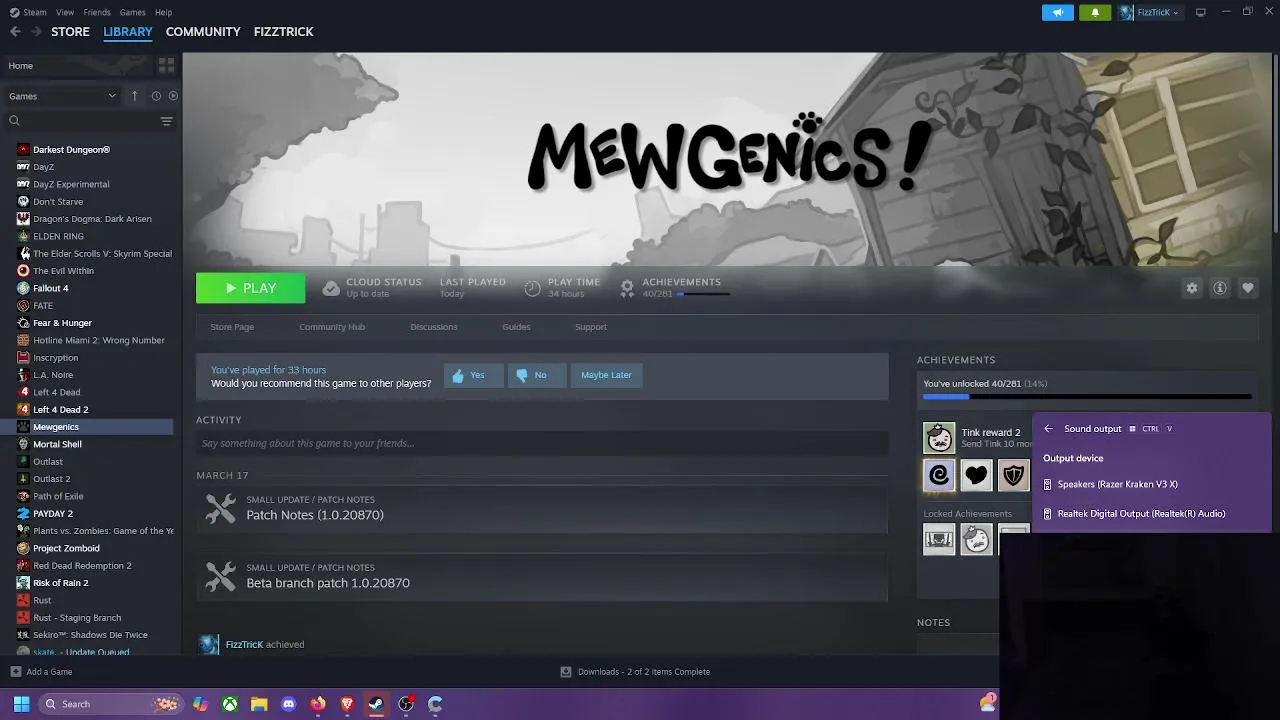Switch to Big Picture mode icon
The height and width of the screenshot is (720, 1280).
[x=1200, y=12]
